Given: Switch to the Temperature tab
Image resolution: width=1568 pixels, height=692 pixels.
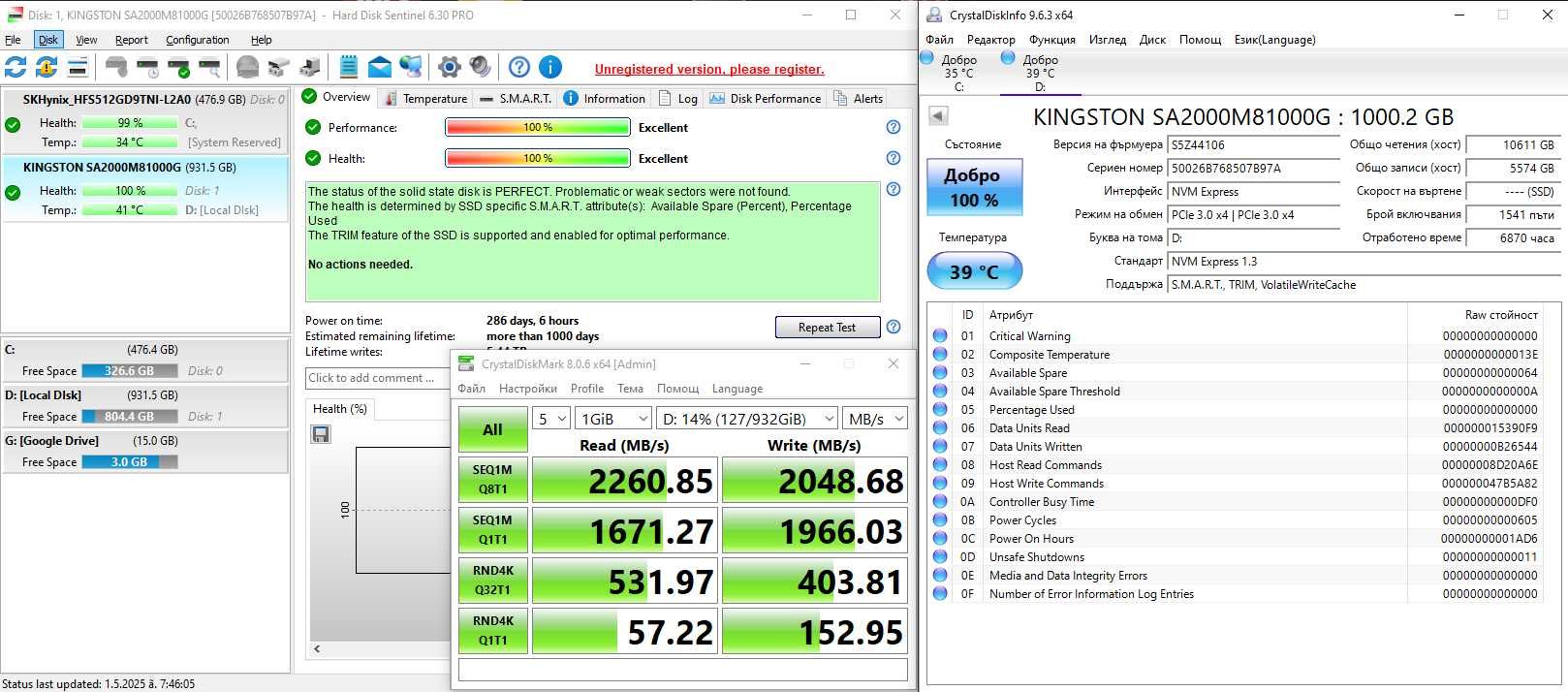Looking at the screenshot, I should click(x=426, y=98).
